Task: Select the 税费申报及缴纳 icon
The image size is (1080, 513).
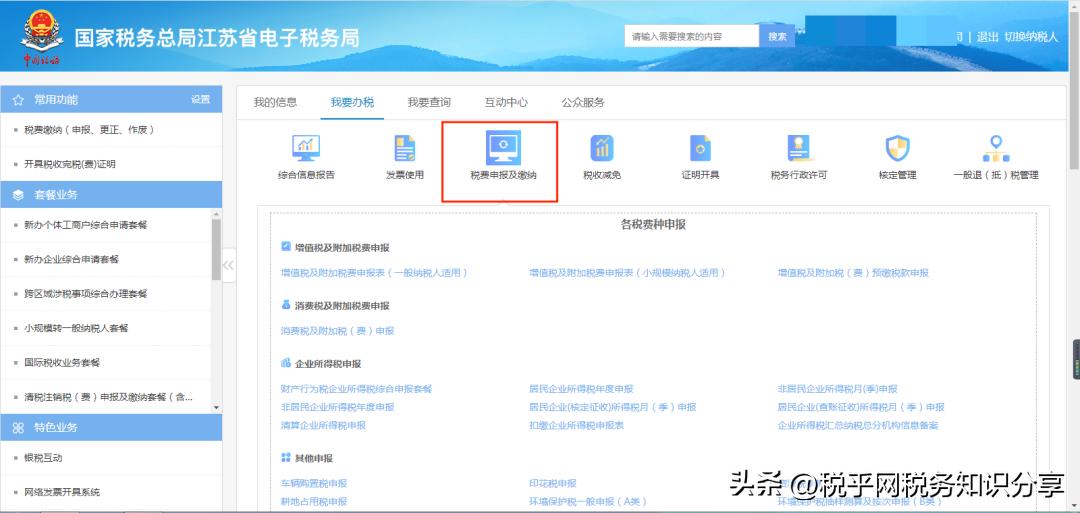Action: [x=503, y=147]
